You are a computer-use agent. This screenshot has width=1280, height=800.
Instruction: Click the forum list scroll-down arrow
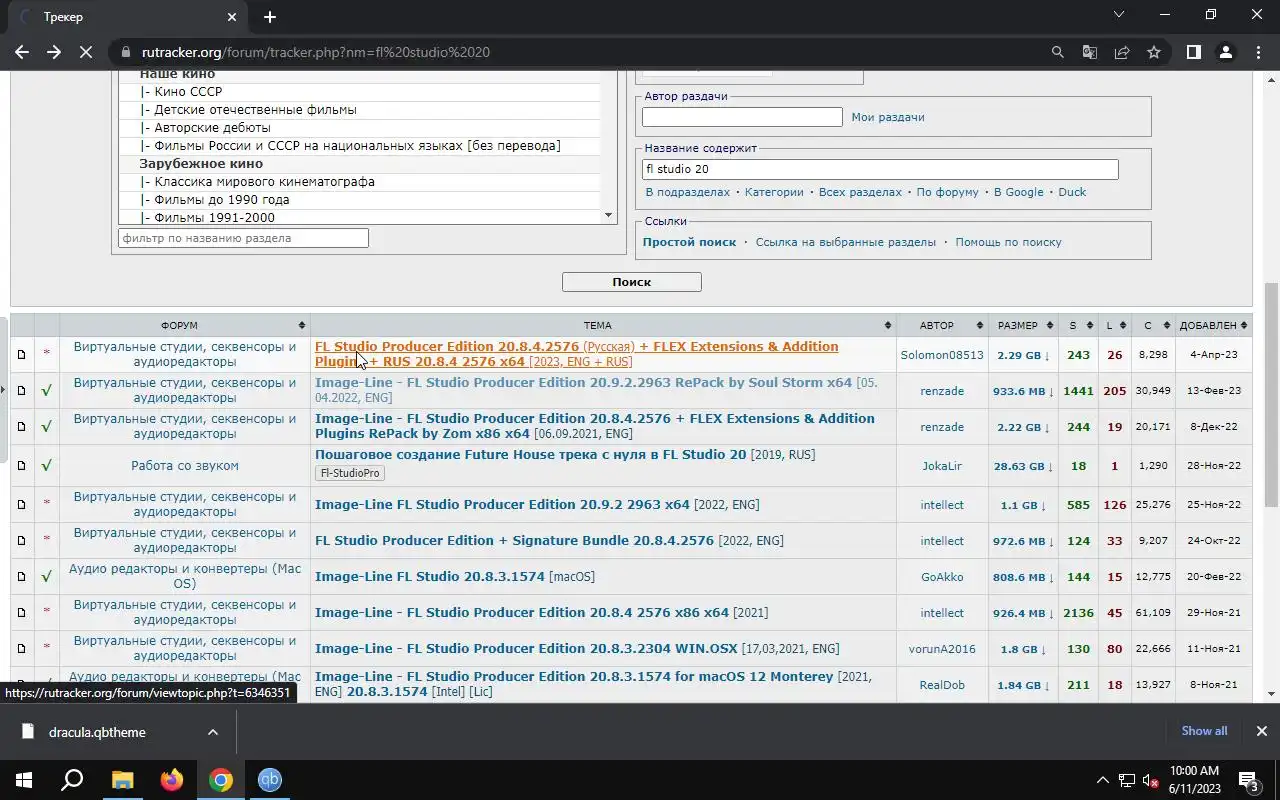tap(608, 215)
